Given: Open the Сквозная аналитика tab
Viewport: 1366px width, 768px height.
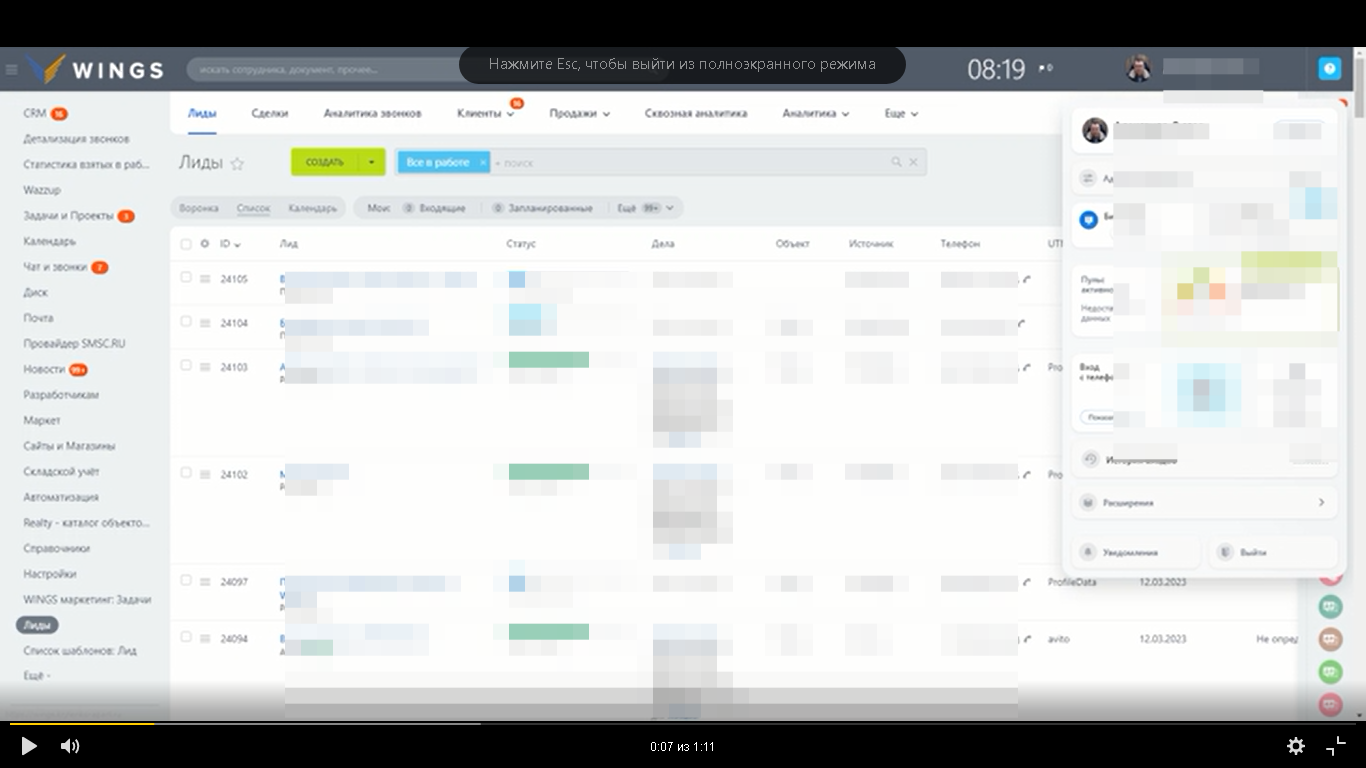Looking at the screenshot, I should pyautogui.click(x=696, y=114).
